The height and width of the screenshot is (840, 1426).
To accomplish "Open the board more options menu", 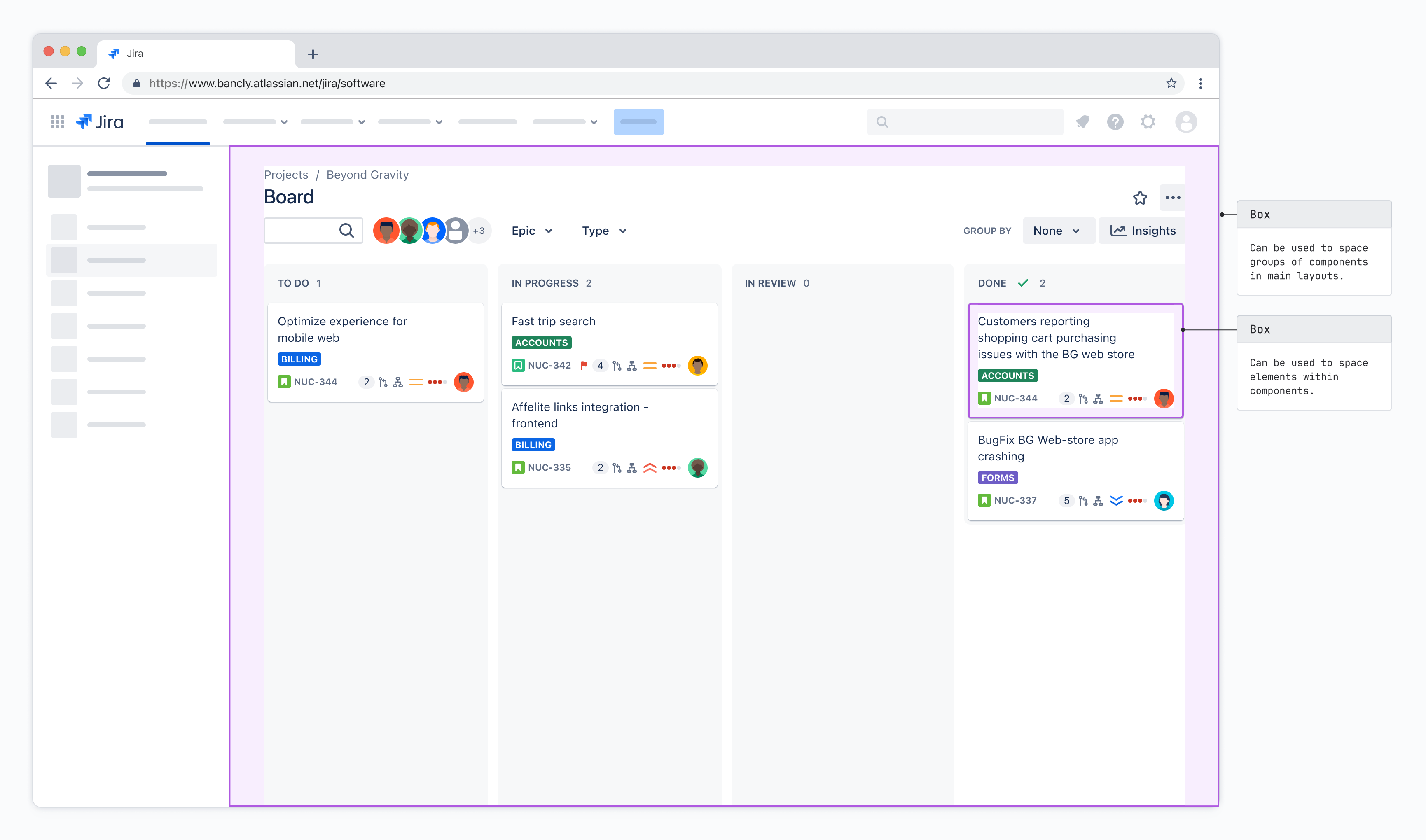I will click(1172, 198).
